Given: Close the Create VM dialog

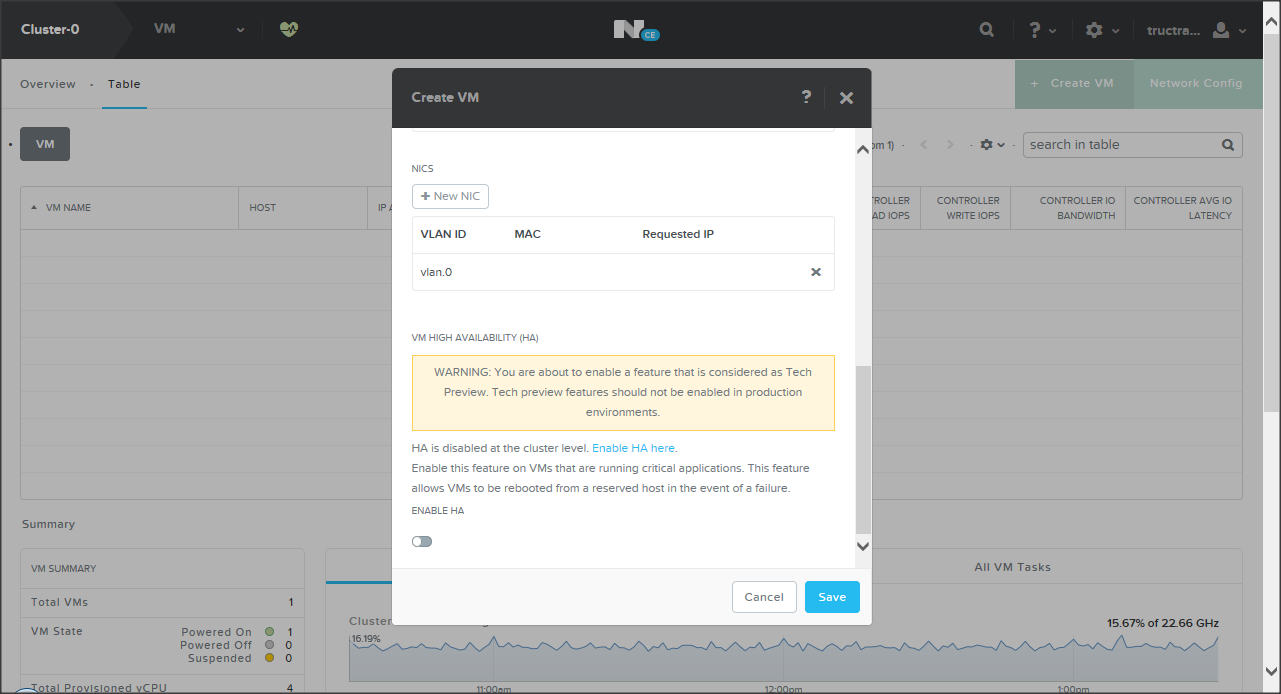Looking at the screenshot, I should point(846,98).
